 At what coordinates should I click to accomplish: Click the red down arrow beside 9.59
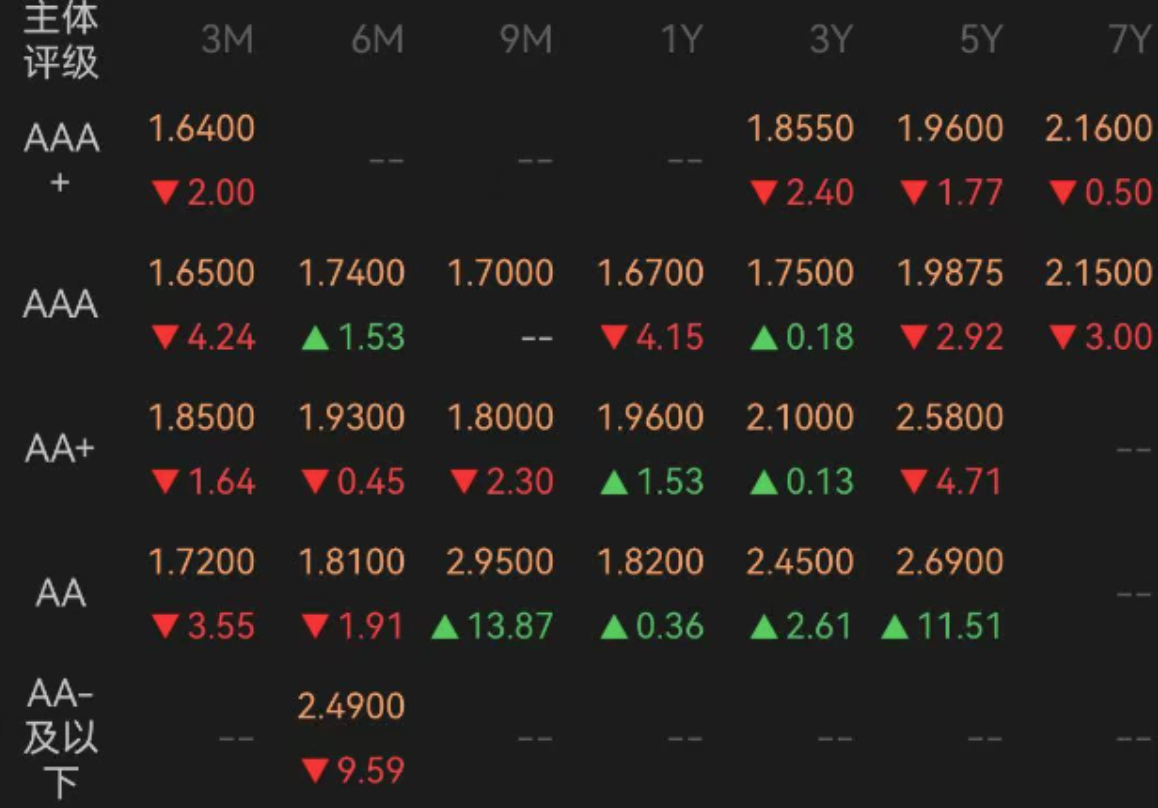[x=315, y=772]
